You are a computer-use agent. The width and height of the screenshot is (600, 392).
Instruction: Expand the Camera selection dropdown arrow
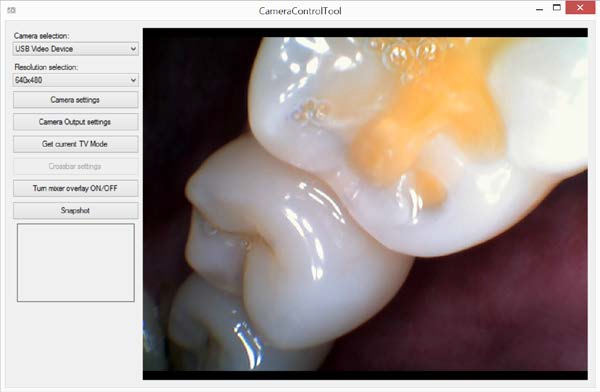click(x=133, y=49)
